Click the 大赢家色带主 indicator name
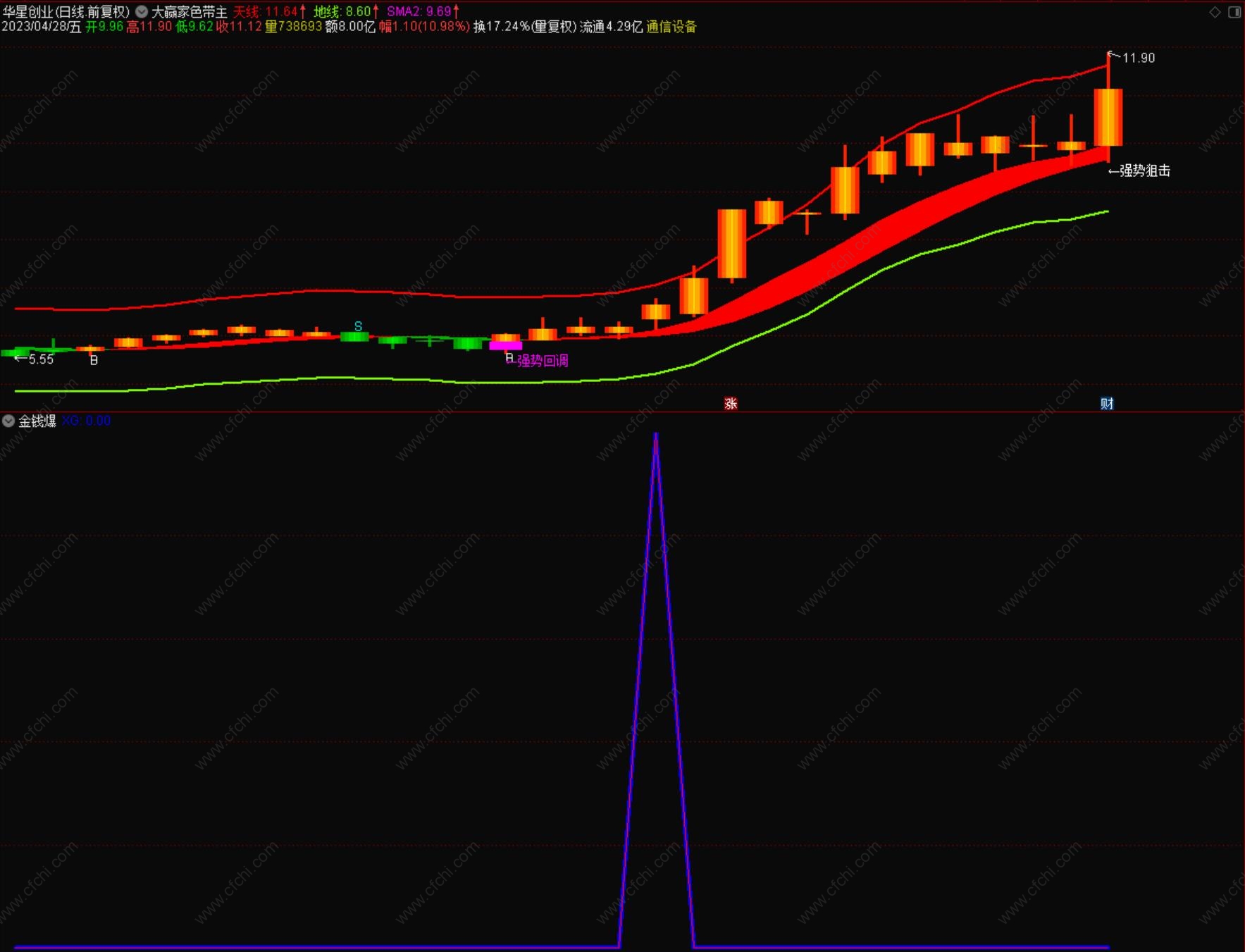Screen dimensions: 1245x952 click(x=190, y=12)
